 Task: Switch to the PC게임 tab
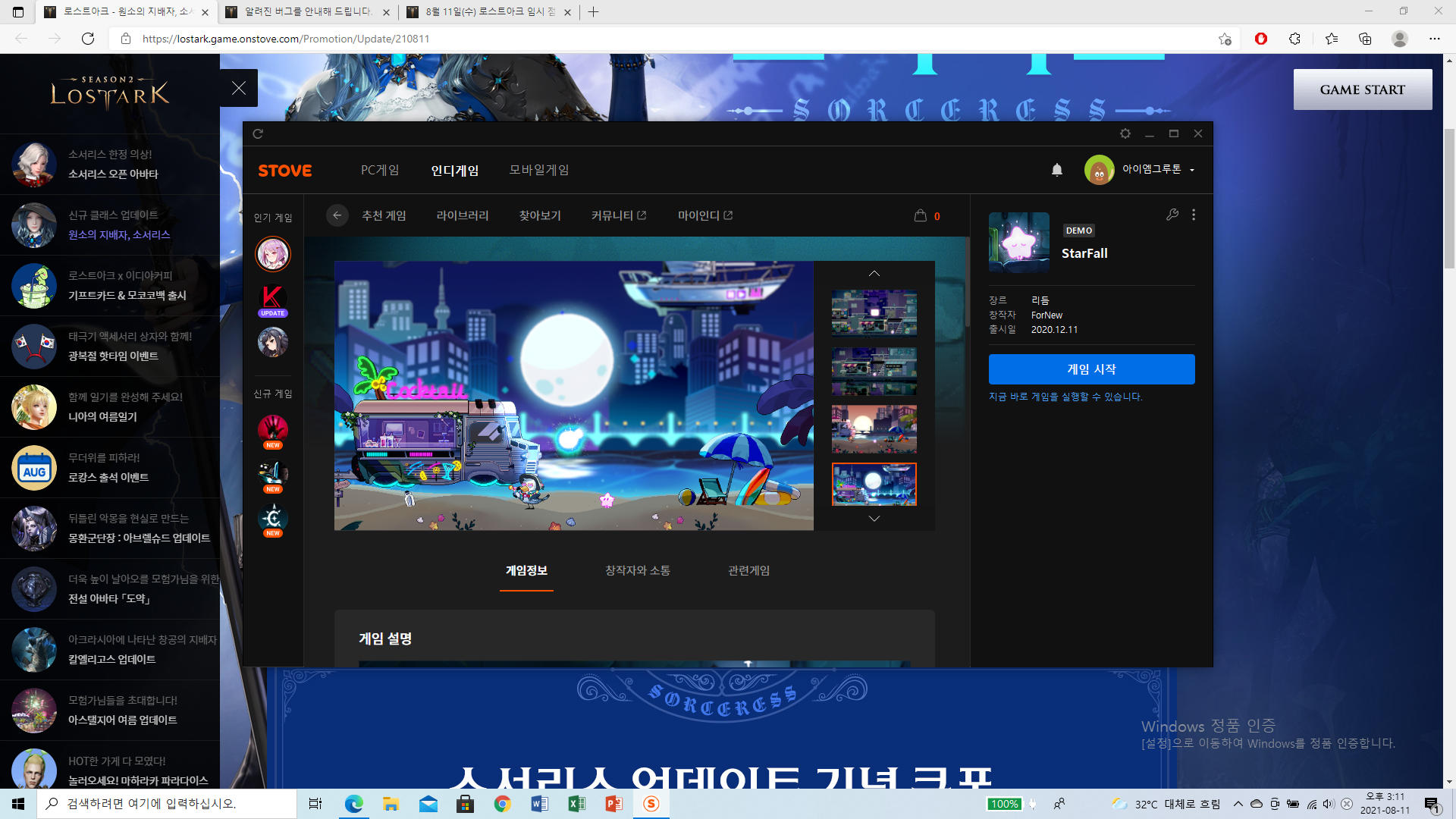pyautogui.click(x=380, y=170)
